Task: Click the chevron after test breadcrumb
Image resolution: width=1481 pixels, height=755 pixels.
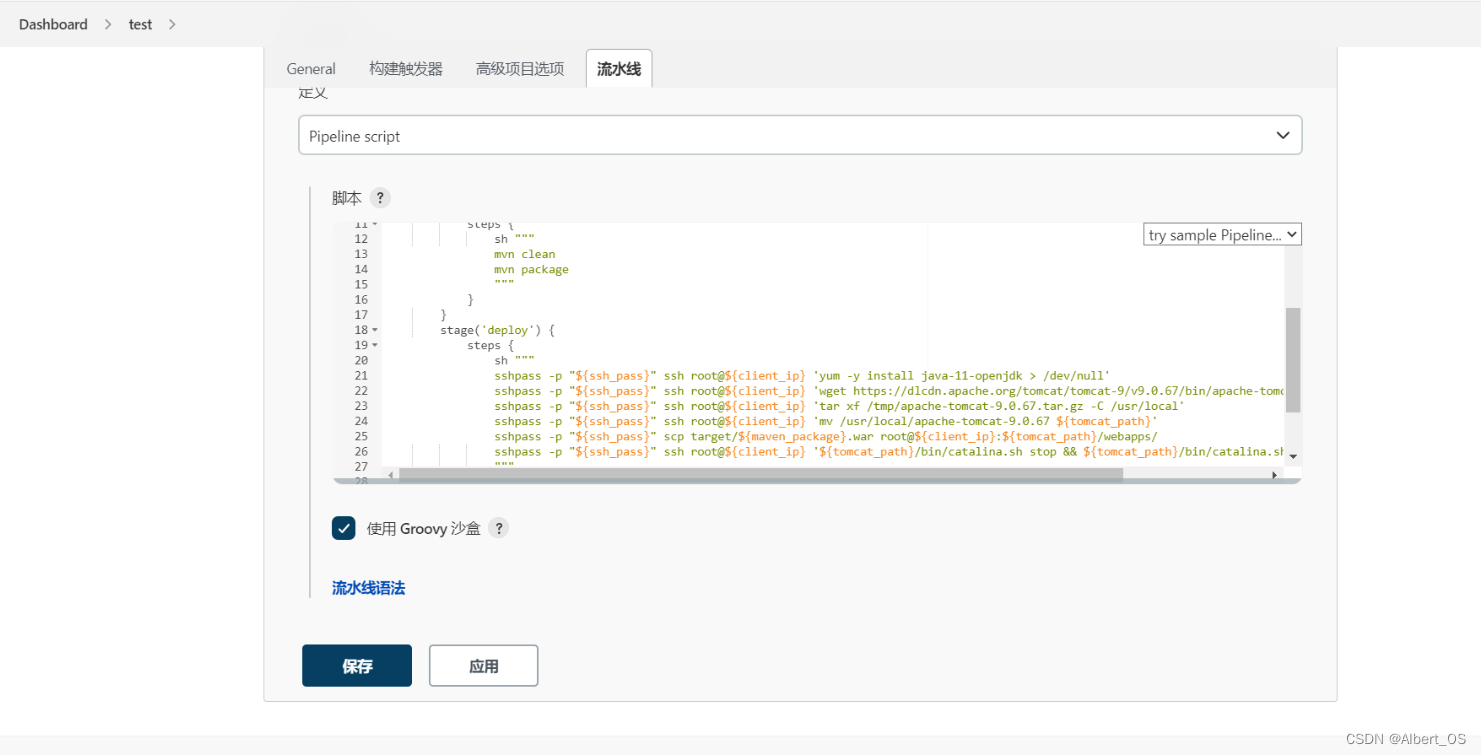Action: click(x=172, y=24)
